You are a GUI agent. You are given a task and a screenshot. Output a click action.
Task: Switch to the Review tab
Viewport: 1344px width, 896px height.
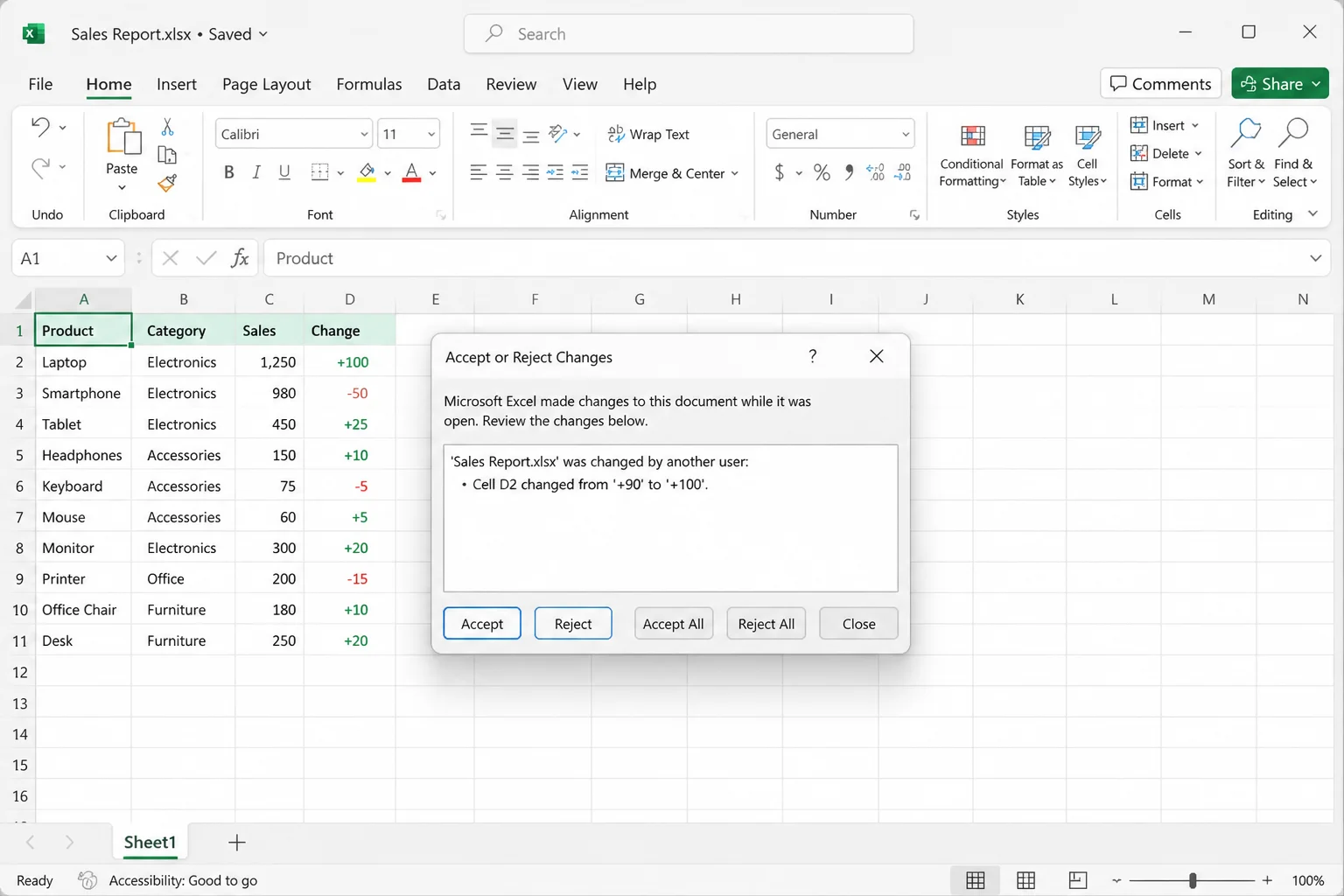(511, 84)
